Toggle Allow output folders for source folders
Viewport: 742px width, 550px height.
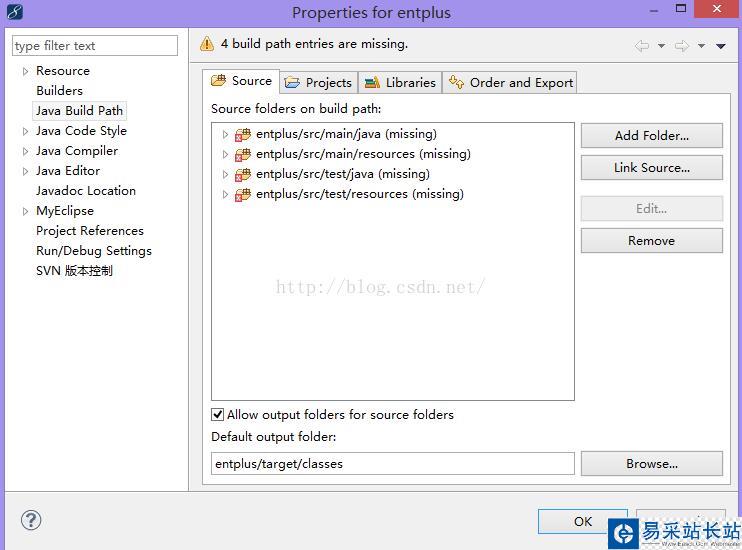click(218, 415)
